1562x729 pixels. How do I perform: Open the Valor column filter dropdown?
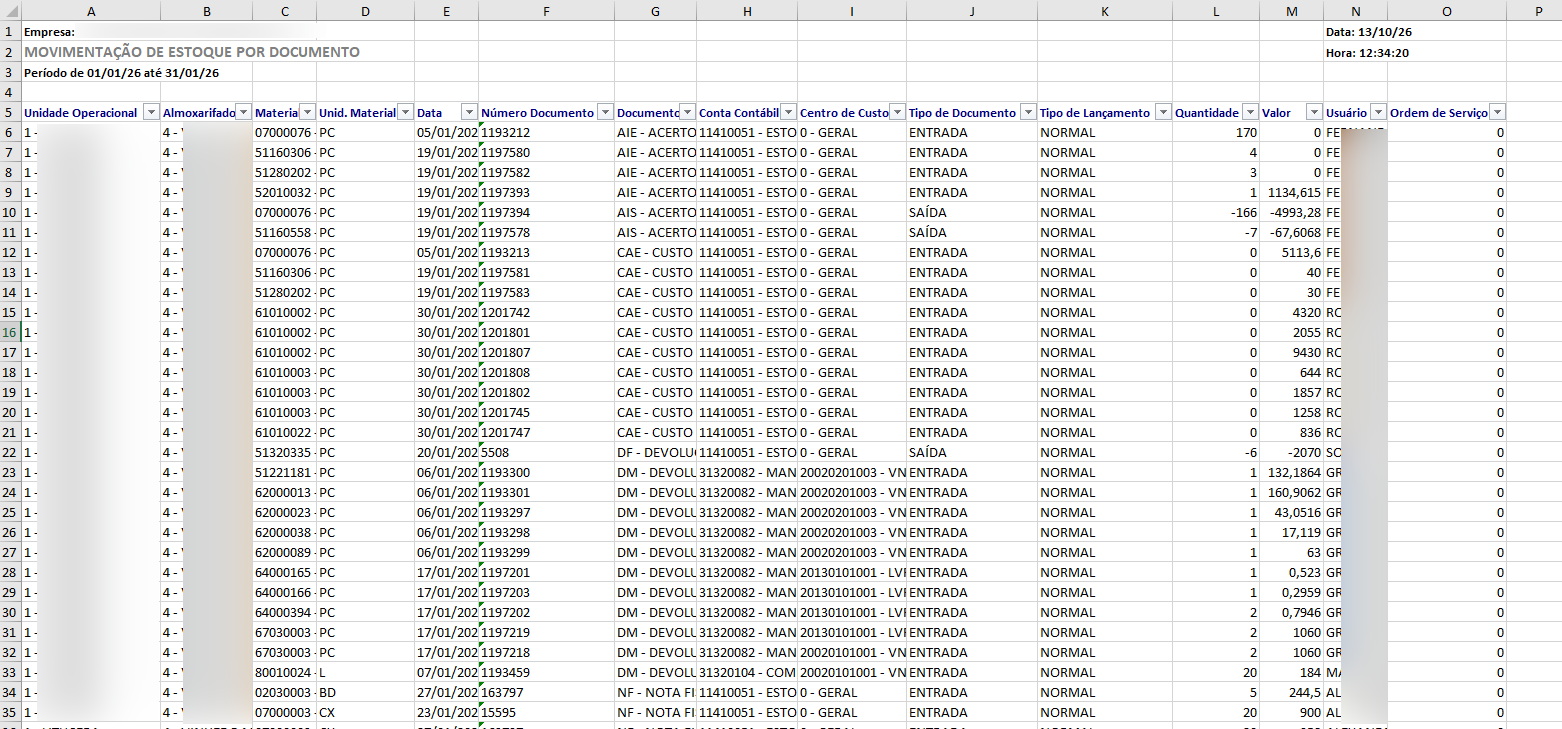(x=1314, y=113)
